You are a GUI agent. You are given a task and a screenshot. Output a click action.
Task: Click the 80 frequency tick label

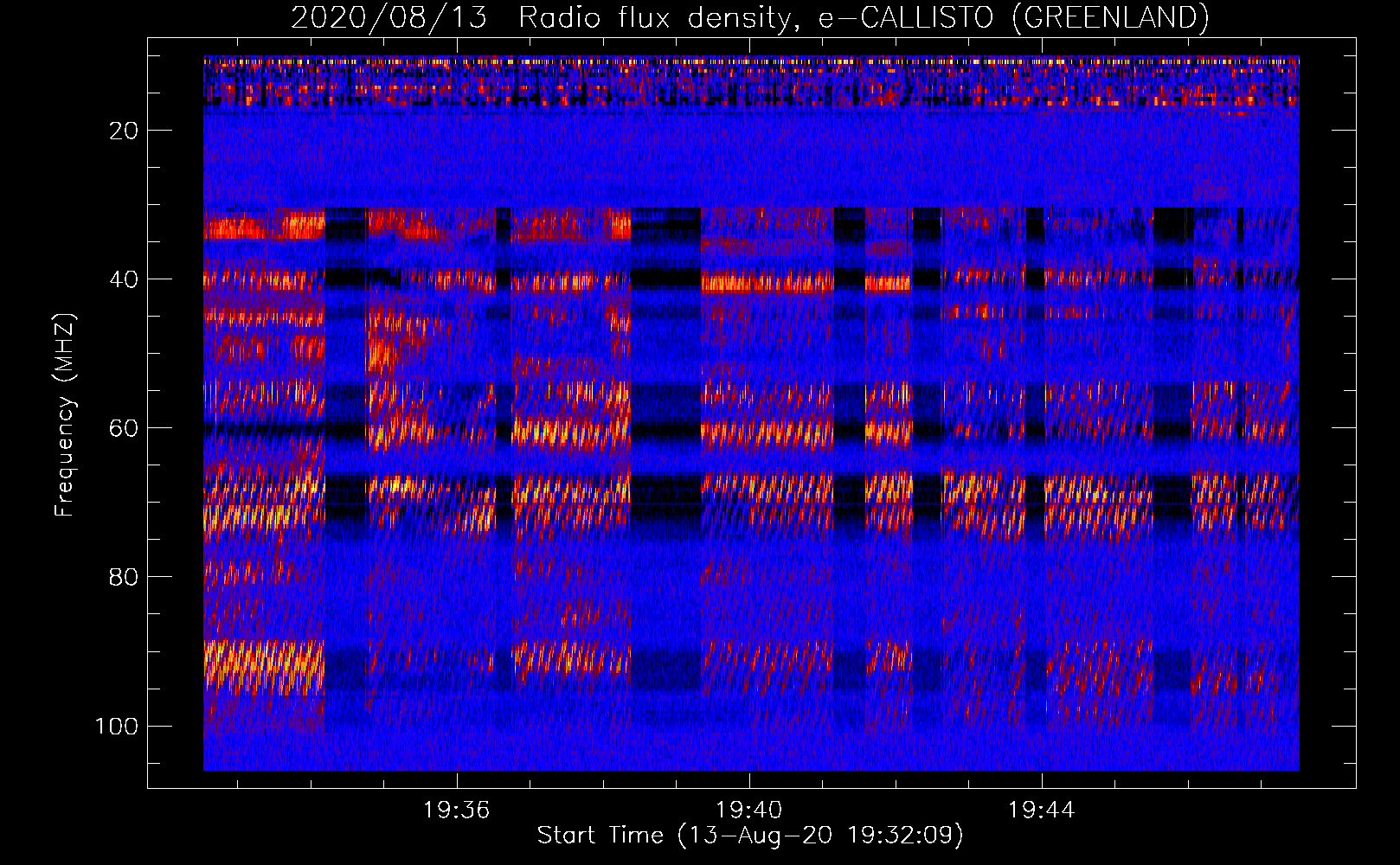click(x=124, y=577)
